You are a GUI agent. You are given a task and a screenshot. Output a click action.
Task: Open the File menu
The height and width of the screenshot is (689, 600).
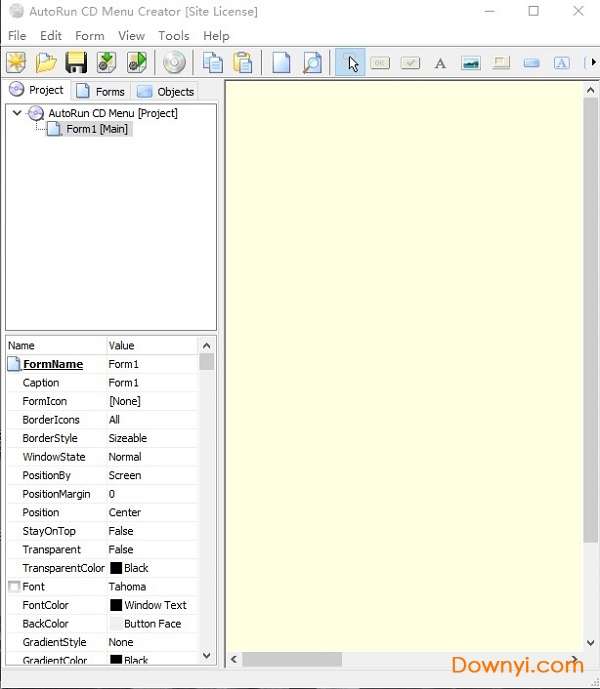(x=17, y=36)
